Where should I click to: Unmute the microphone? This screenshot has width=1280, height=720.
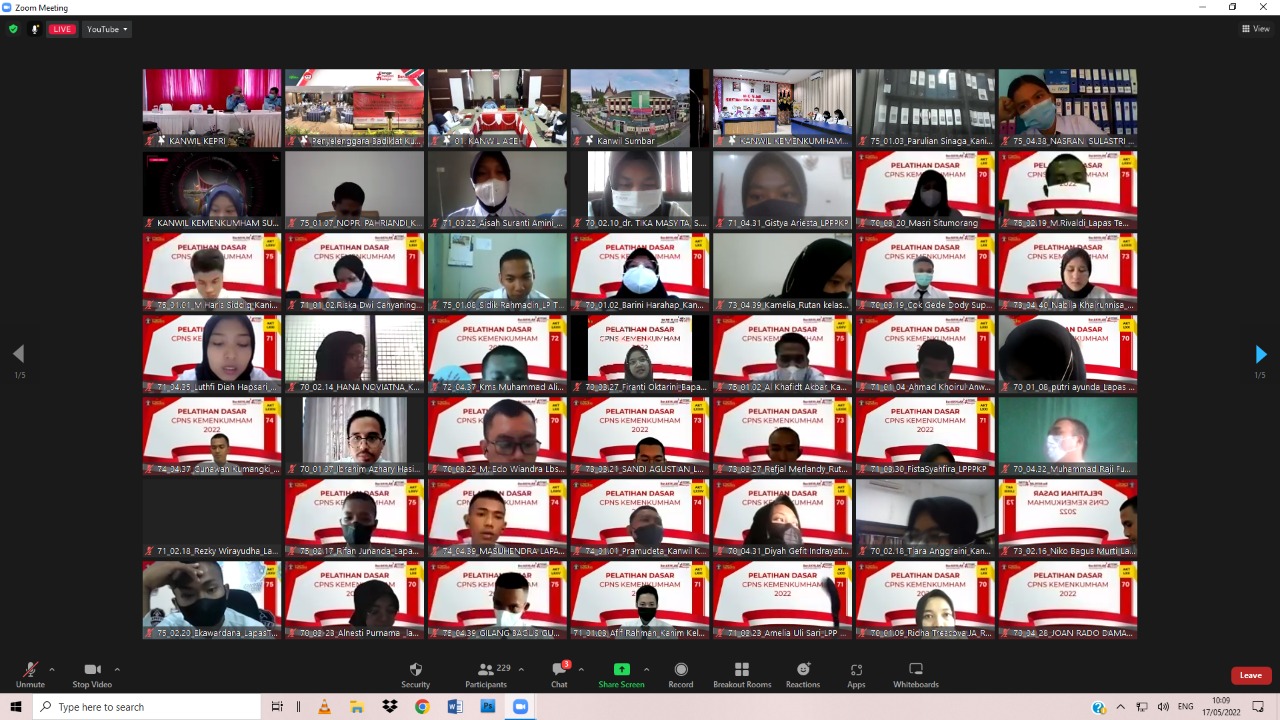(x=30, y=674)
